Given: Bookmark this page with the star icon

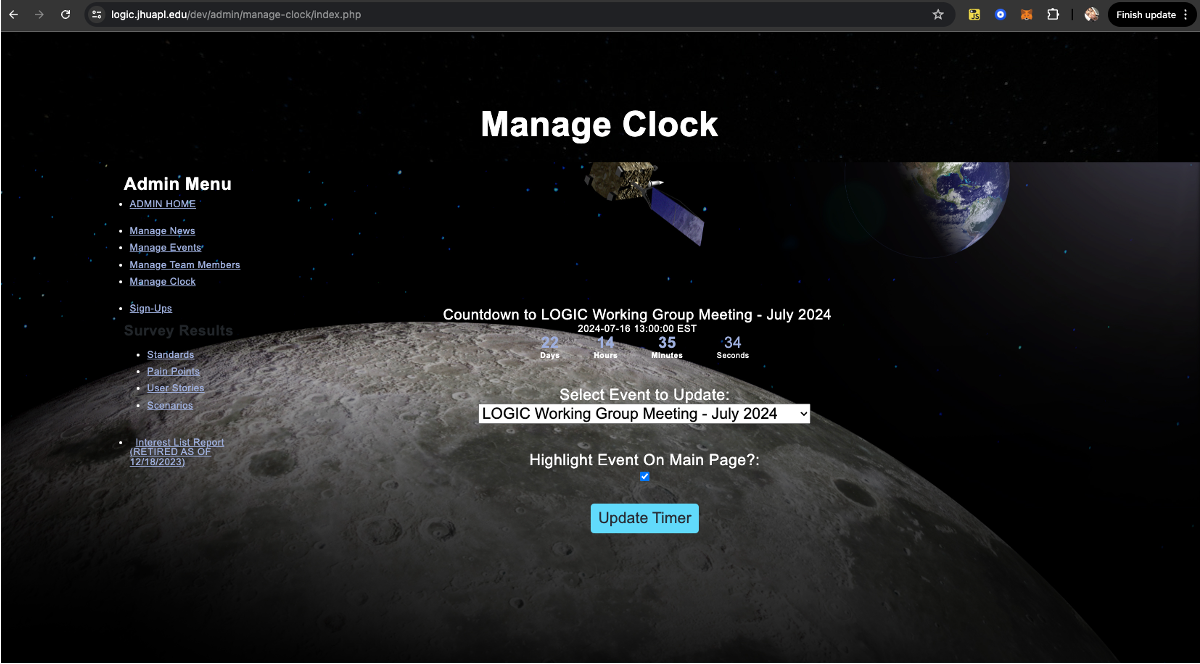Looking at the screenshot, I should coord(938,15).
